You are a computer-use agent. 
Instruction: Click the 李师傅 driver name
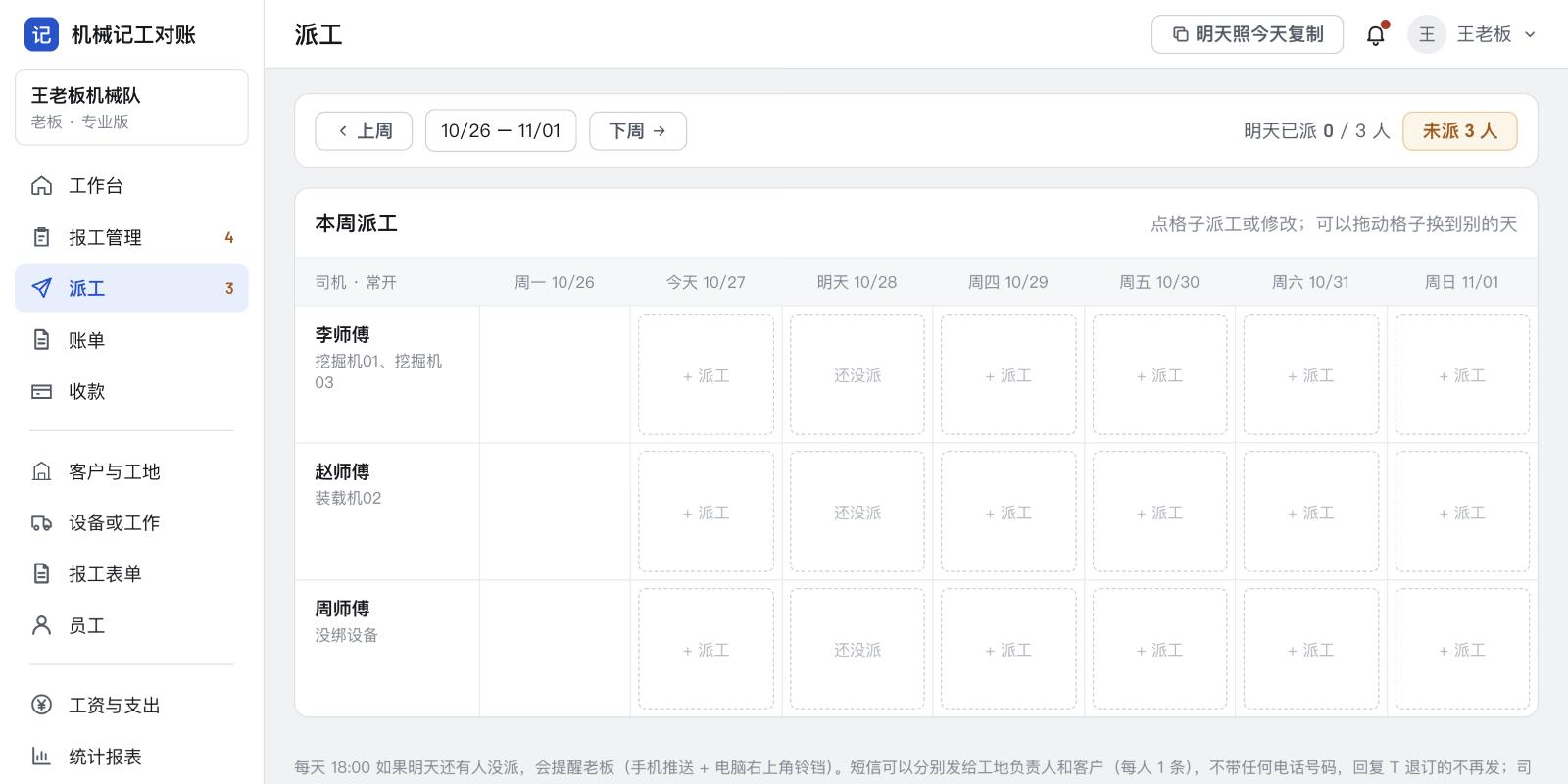point(342,335)
